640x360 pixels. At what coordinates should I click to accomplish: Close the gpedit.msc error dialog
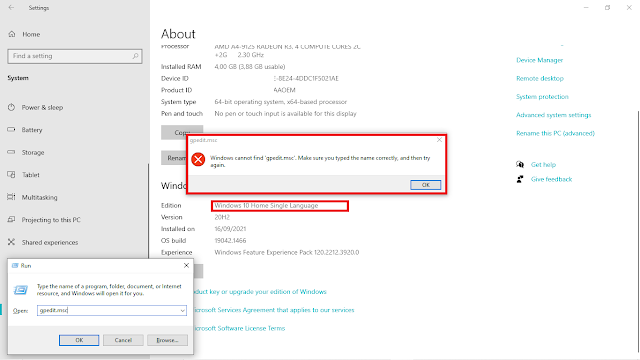tap(439, 140)
